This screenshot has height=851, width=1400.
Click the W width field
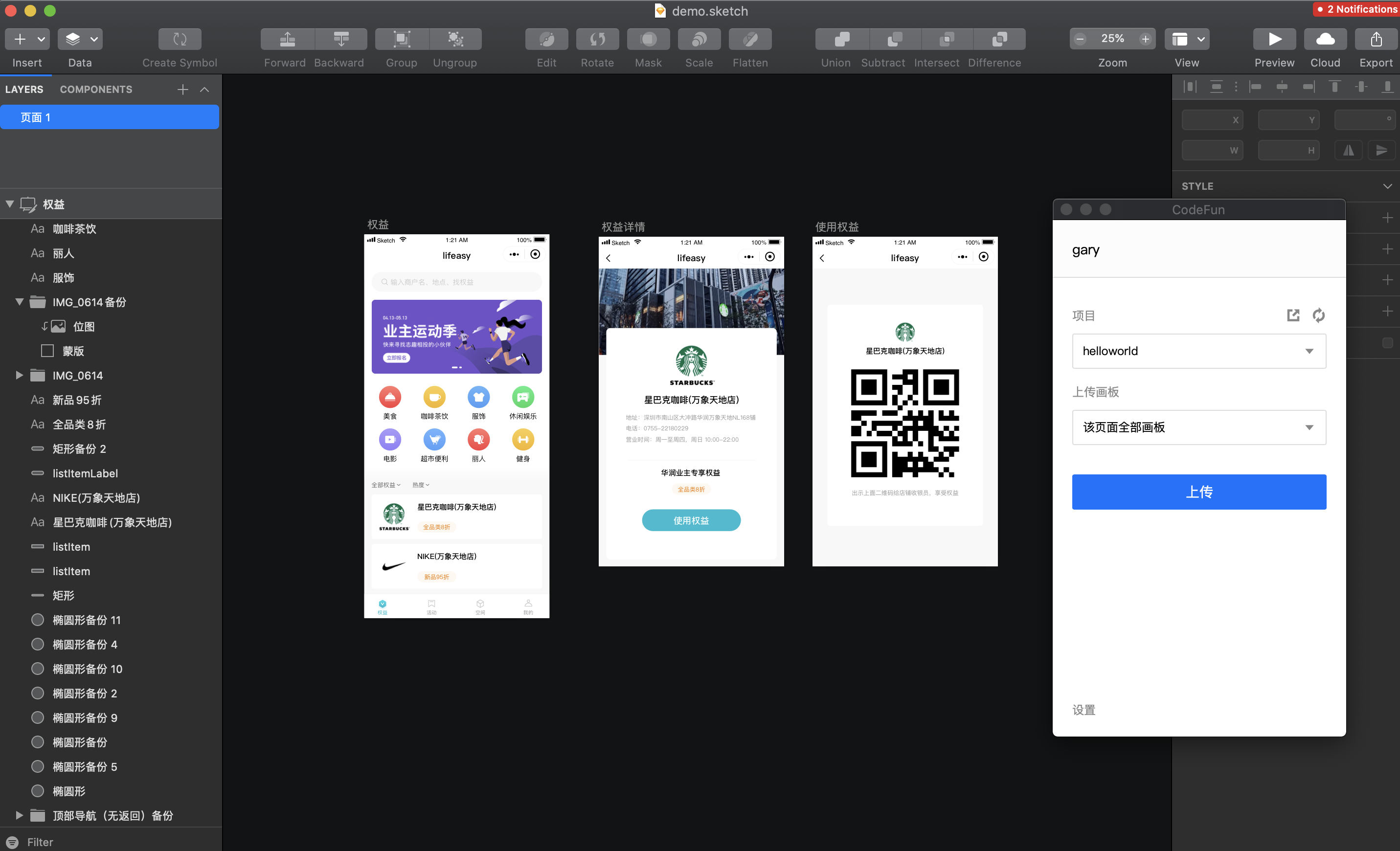[1212, 151]
